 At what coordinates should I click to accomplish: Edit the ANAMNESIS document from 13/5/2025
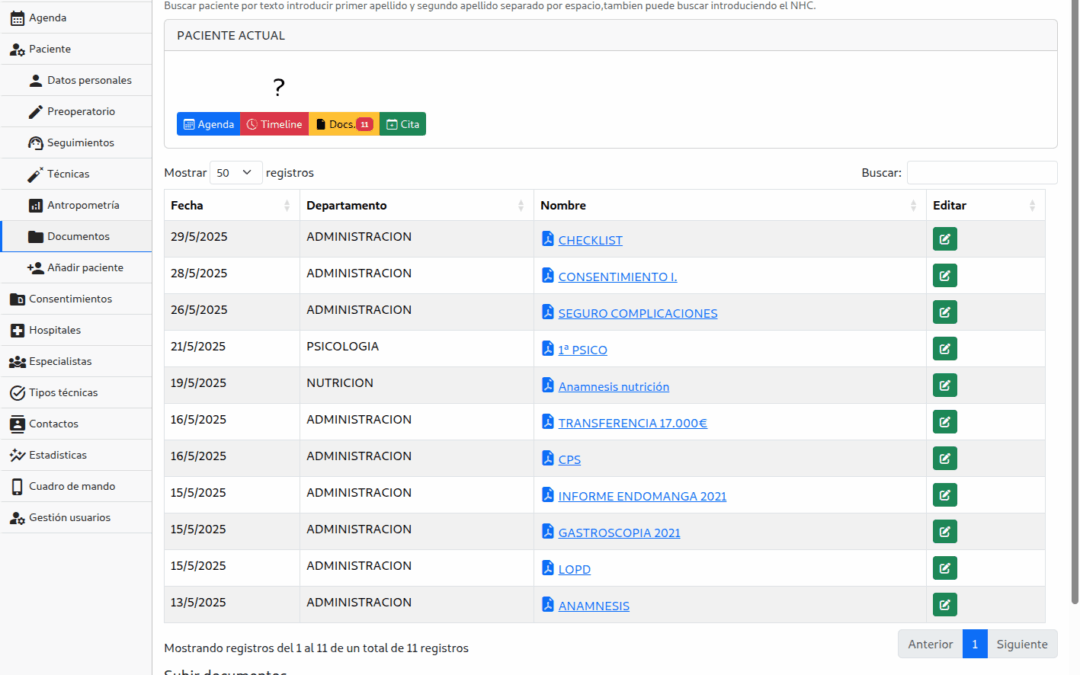click(x=944, y=604)
